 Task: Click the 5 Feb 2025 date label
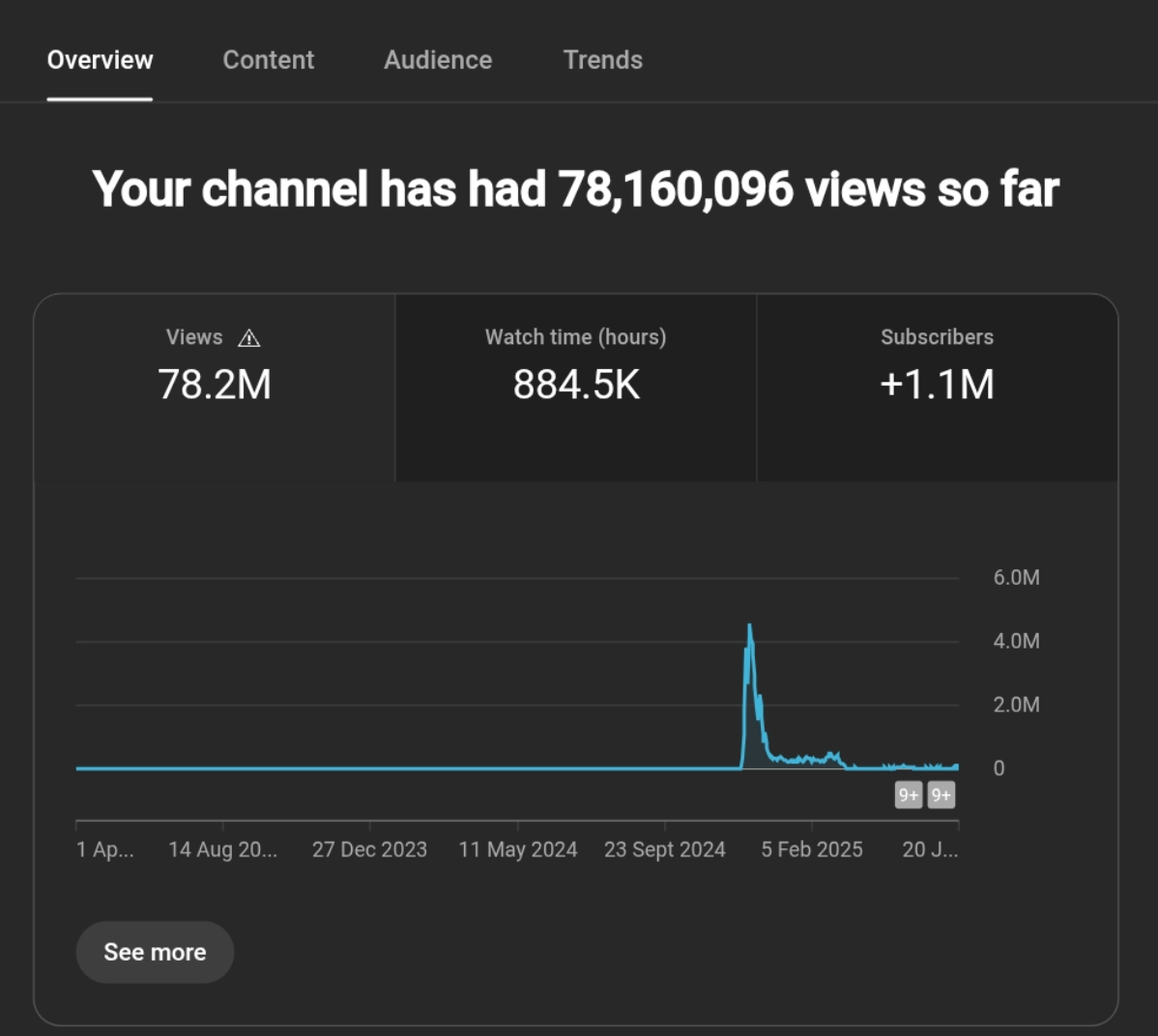(812, 849)
